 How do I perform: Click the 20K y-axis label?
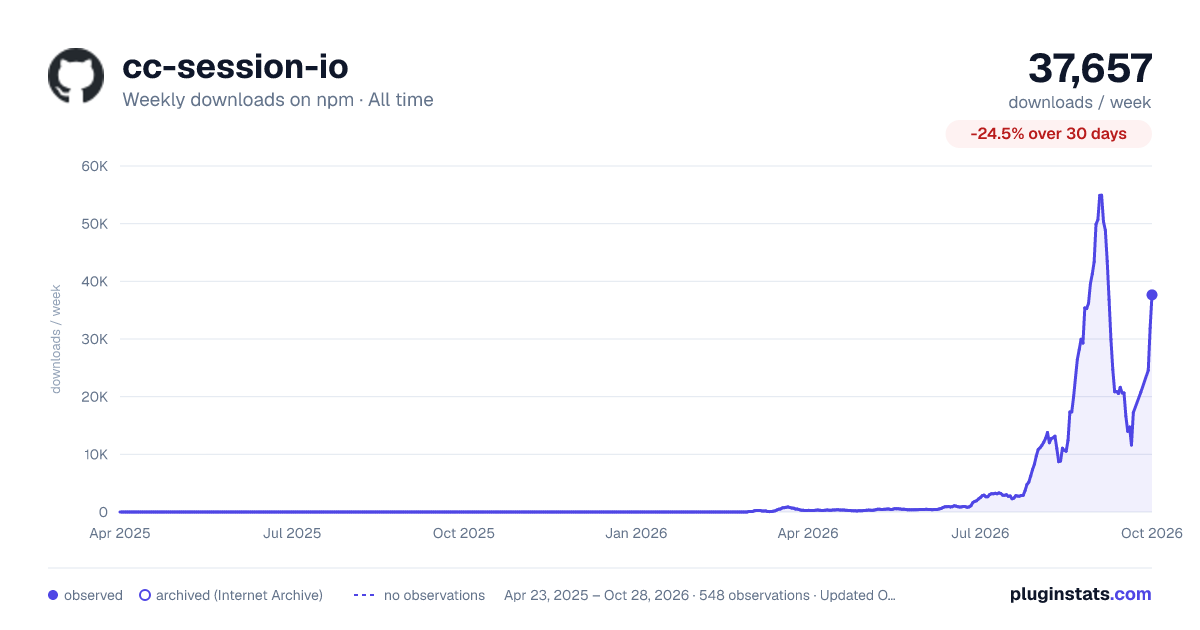94,397
